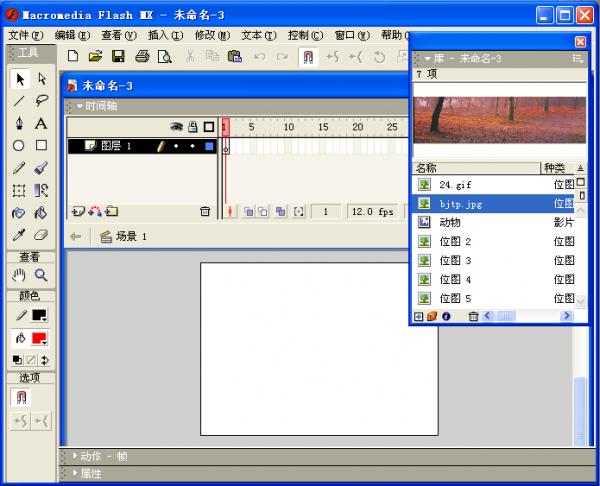Open the library panel options menu

[x=577, y=59]
